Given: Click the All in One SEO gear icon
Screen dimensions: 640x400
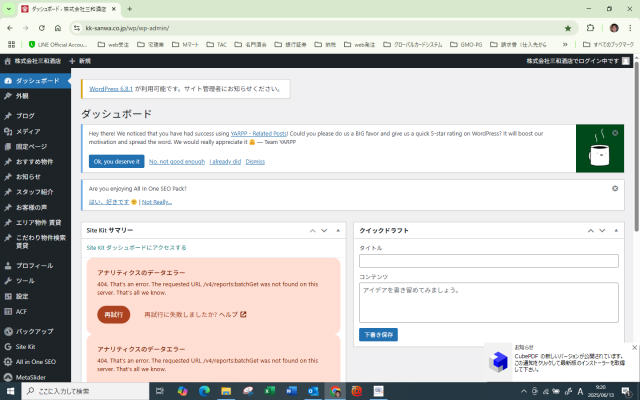Looking at the screenshot, I should pos(8,362).
